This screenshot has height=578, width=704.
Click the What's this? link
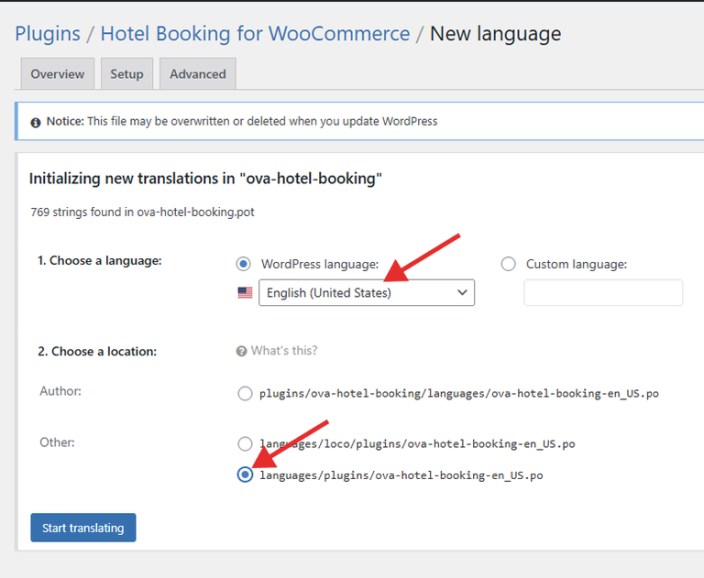coord(284,351)
